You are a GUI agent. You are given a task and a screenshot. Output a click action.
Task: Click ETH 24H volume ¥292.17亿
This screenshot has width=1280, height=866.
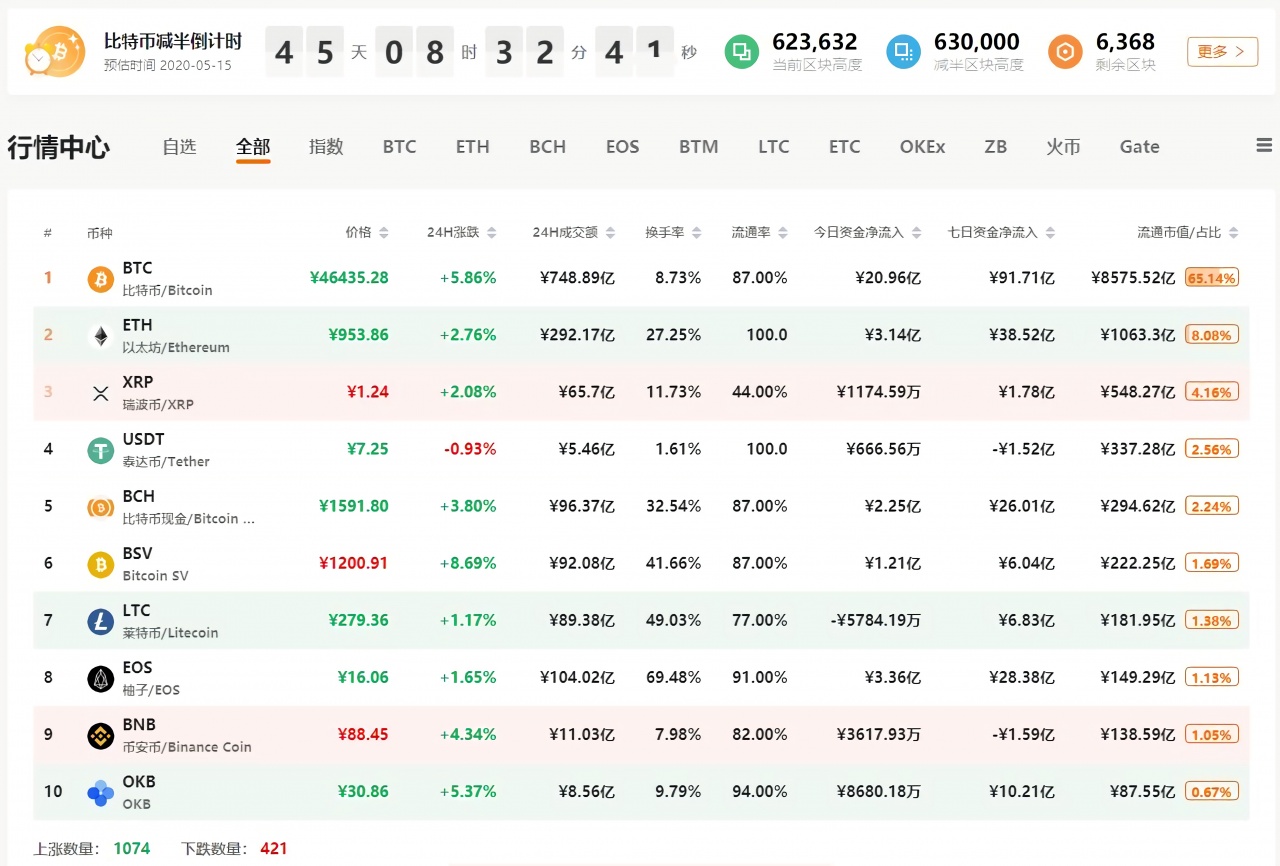click(x=577, y=334)
